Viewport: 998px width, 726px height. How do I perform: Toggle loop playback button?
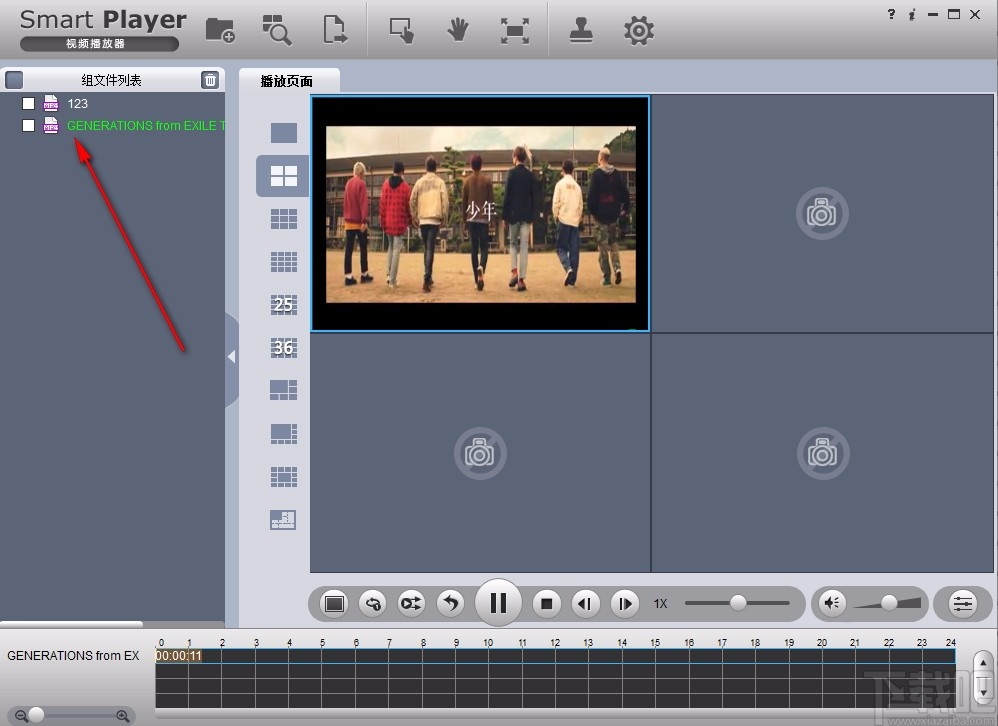(x=373, y=603)
